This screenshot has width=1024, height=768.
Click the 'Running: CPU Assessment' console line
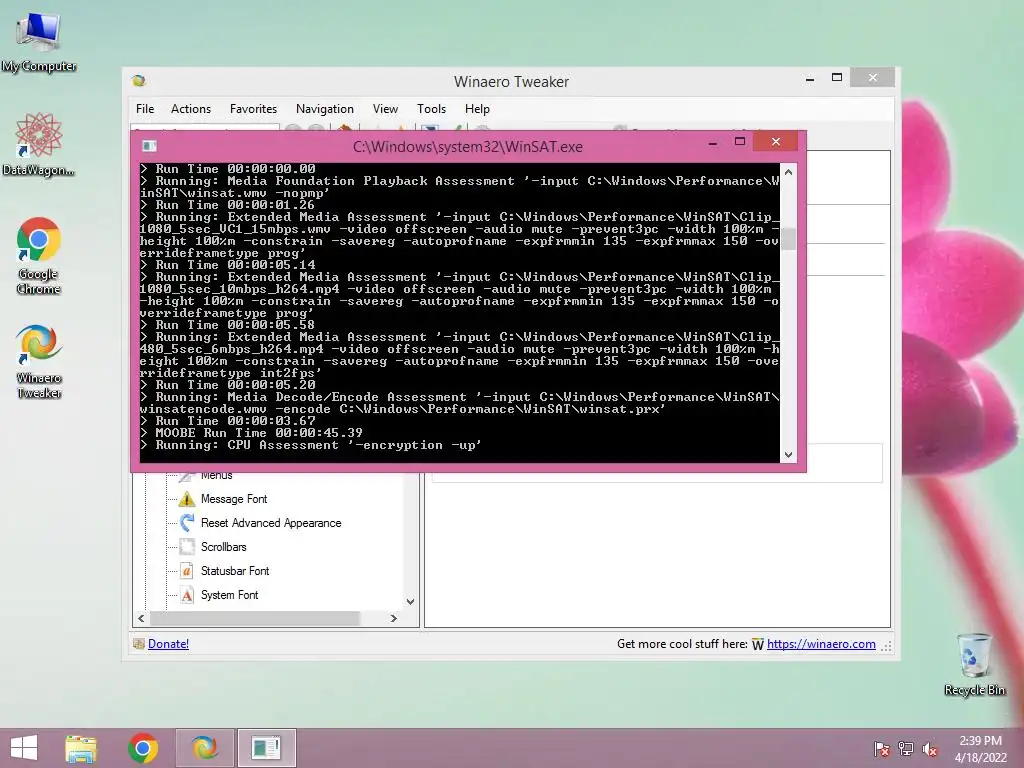(x=311, y=445)
